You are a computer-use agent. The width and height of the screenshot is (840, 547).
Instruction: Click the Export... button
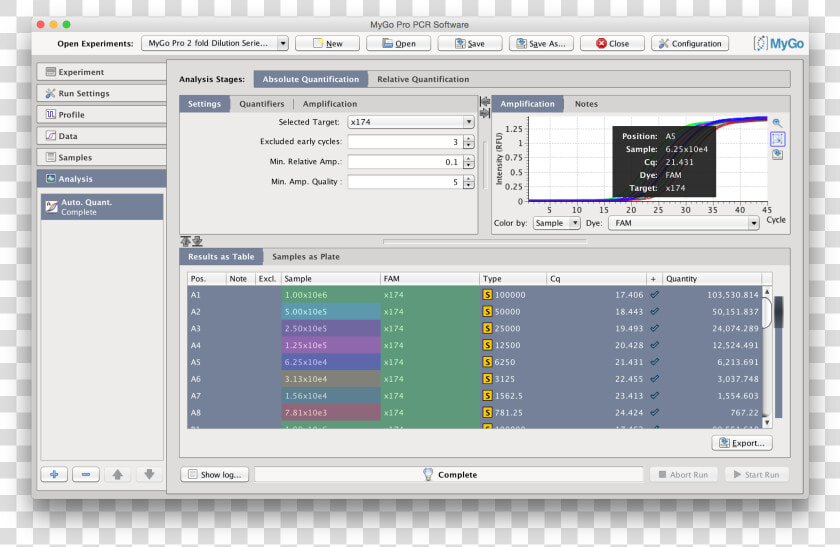tap(742, 443)
